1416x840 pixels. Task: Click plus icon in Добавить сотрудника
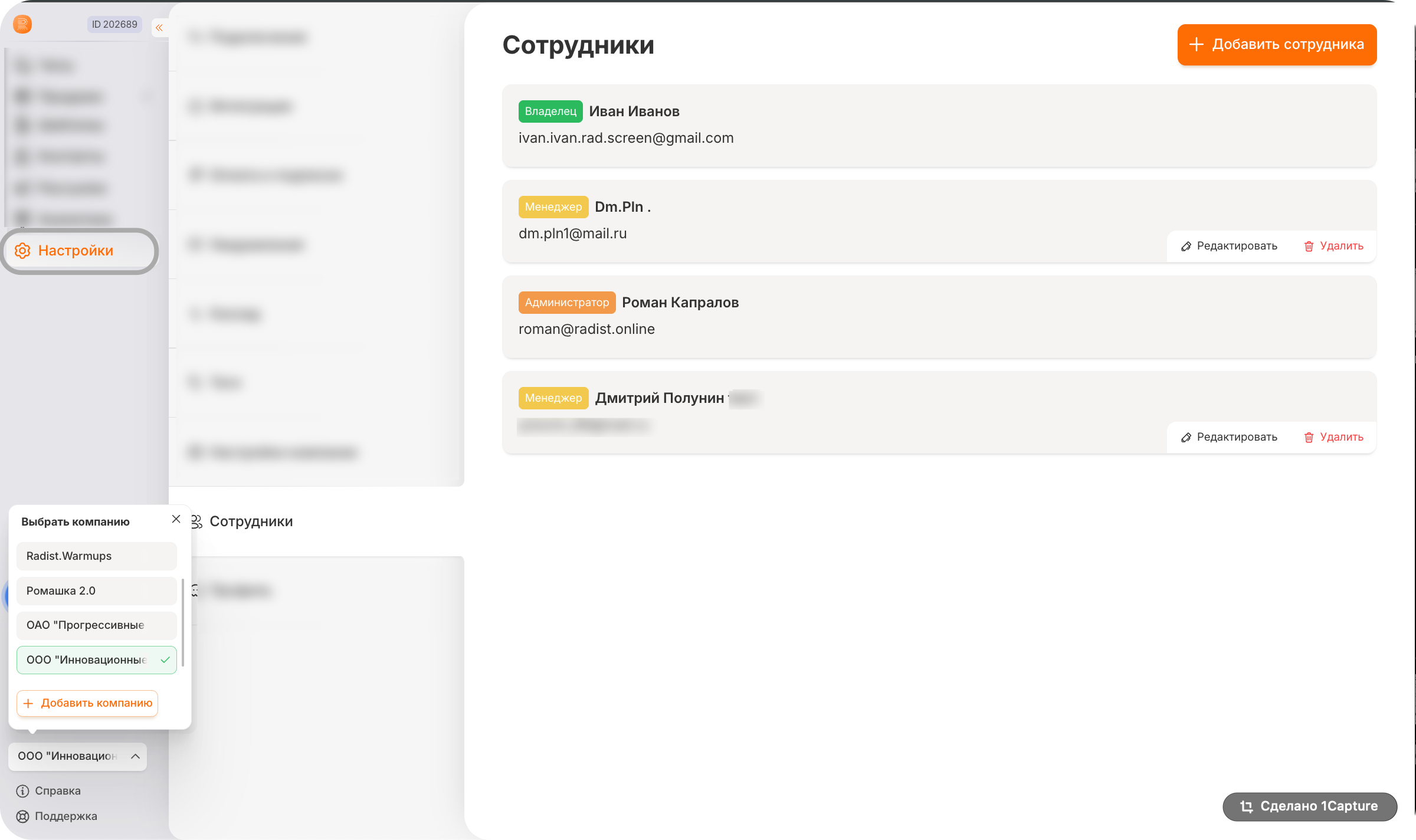1196,44
